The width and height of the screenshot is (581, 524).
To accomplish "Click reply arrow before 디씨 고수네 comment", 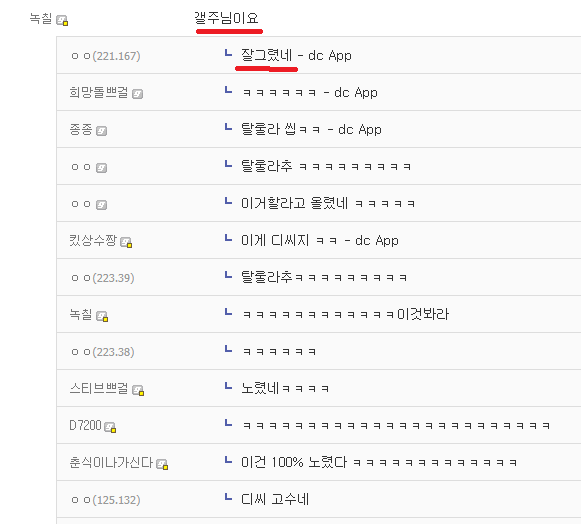I will pyautogui.click(x=228, y=497).
